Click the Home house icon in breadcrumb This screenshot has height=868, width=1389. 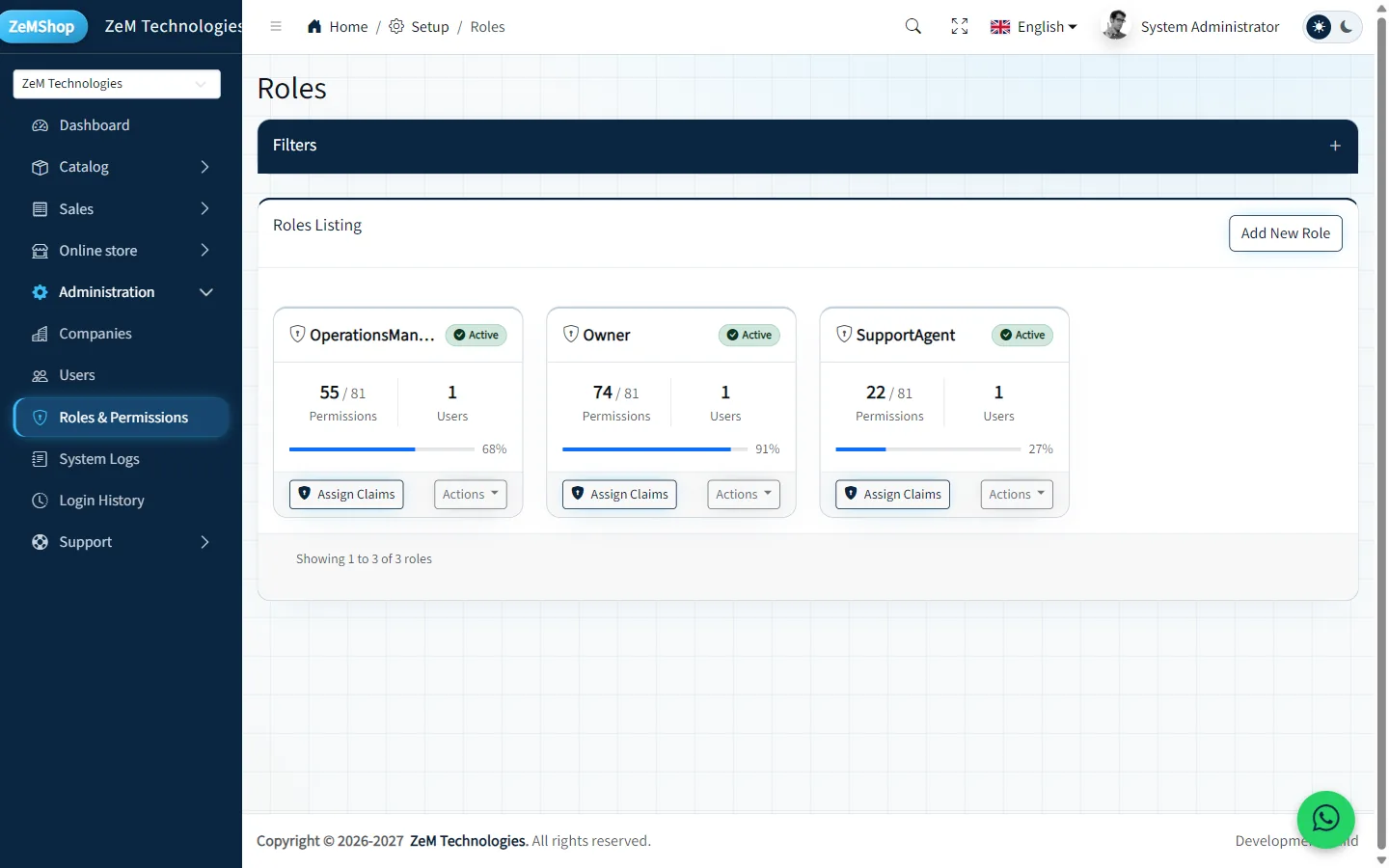(314, 26)
